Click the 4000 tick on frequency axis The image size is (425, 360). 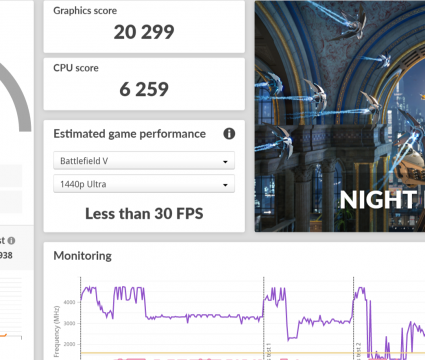[70, 302]
